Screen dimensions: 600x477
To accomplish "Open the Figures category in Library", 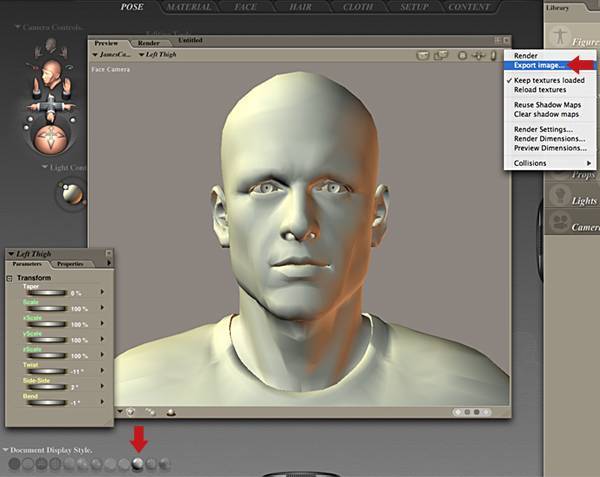I will tap(572, 37).
